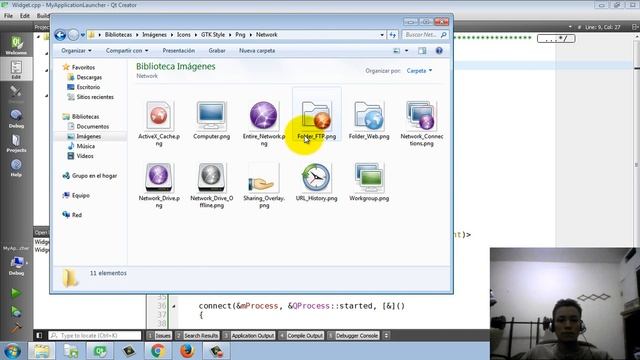Select the Folder_FTP.png file icon
640x360 pixels.
316,115
